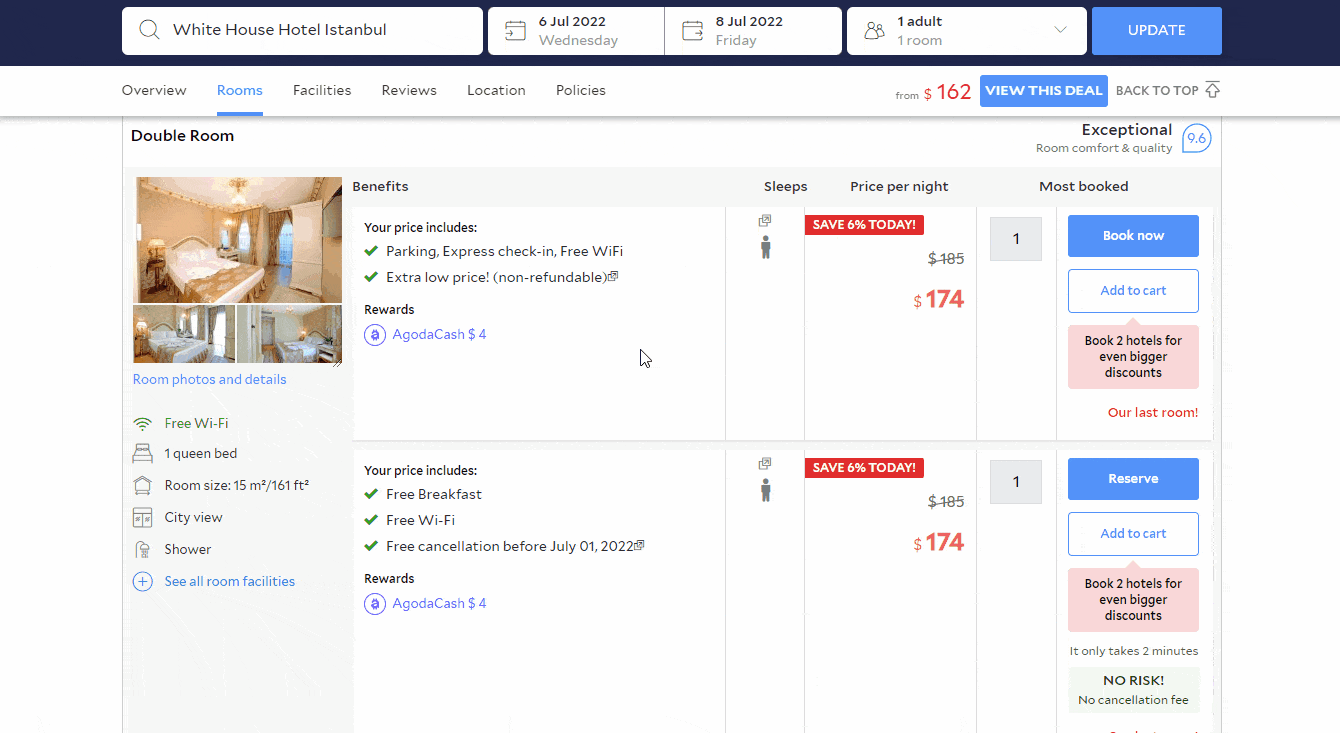Click the Our last room! notice

(x=1153, y=412)
